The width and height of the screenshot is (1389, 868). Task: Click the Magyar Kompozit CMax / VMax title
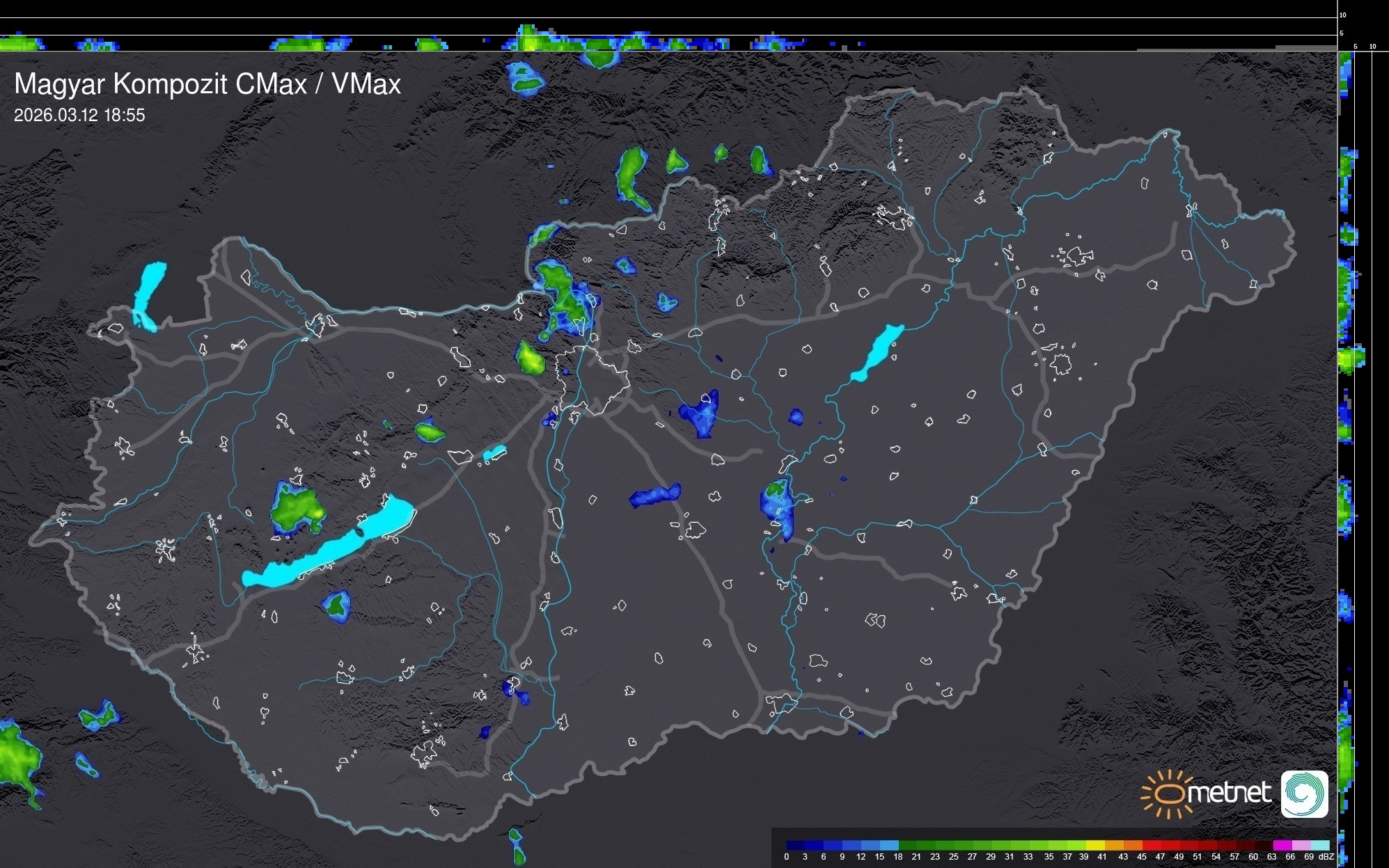click(x=207, y=84)
